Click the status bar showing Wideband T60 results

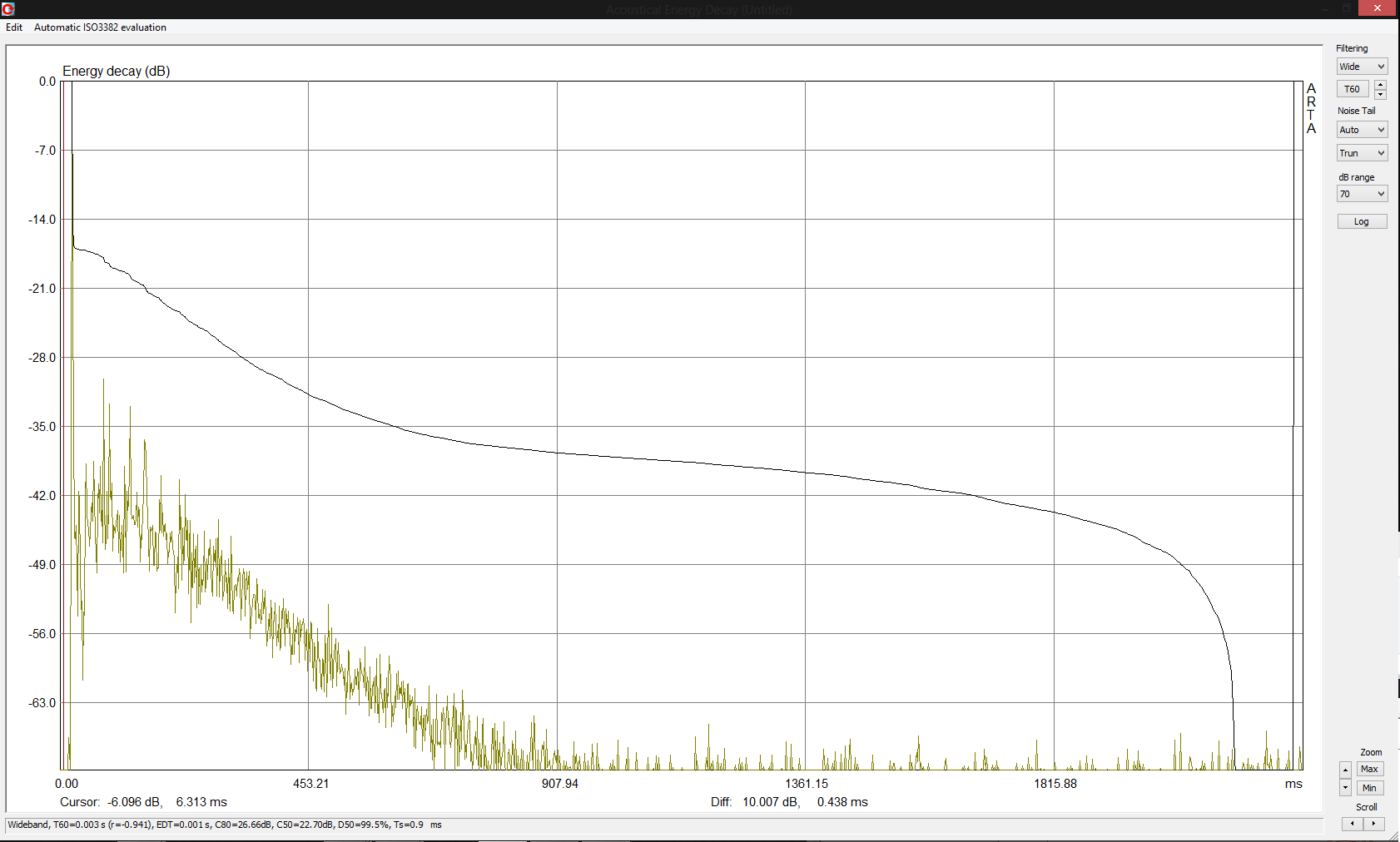tap(225, 825)
